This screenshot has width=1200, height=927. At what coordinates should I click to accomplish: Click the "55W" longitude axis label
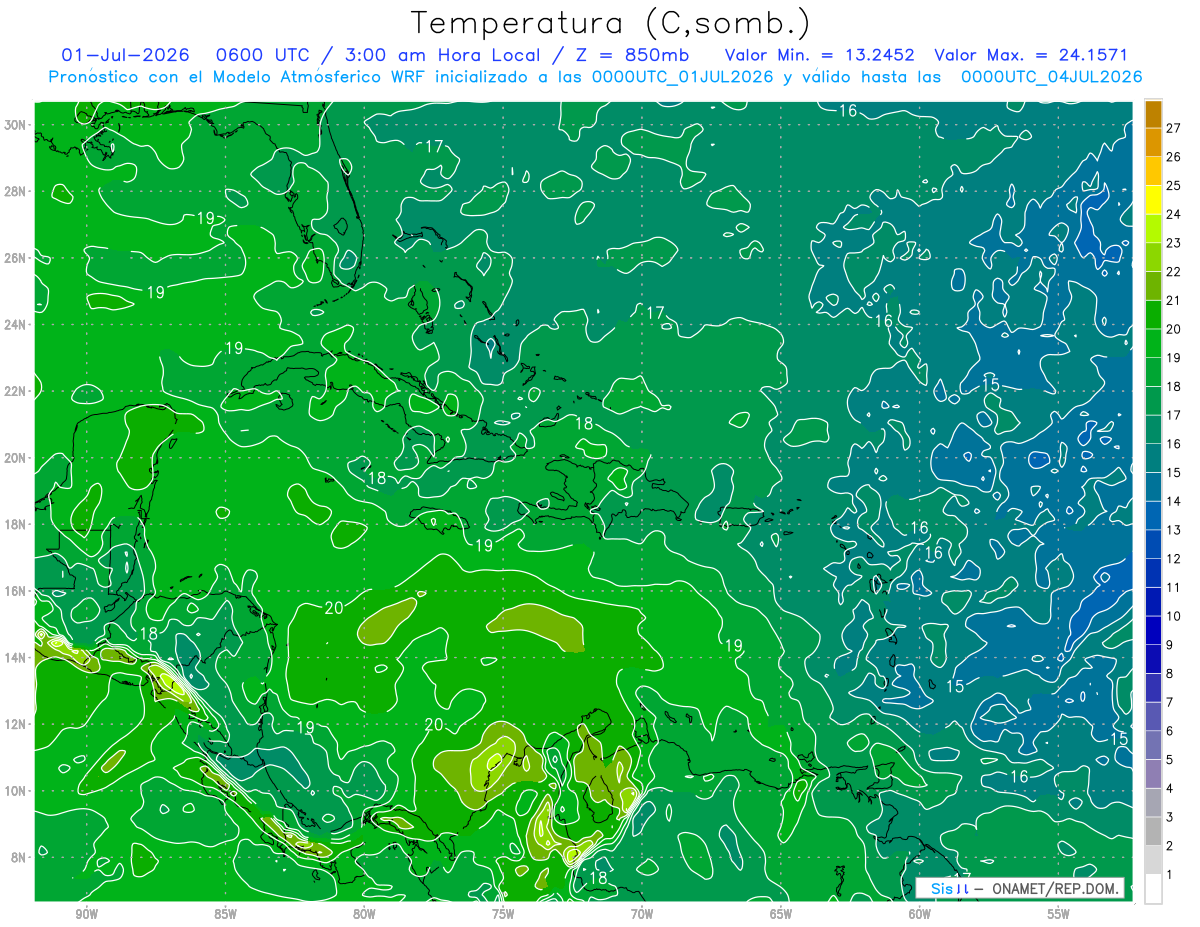click(x=1058, y=914)
